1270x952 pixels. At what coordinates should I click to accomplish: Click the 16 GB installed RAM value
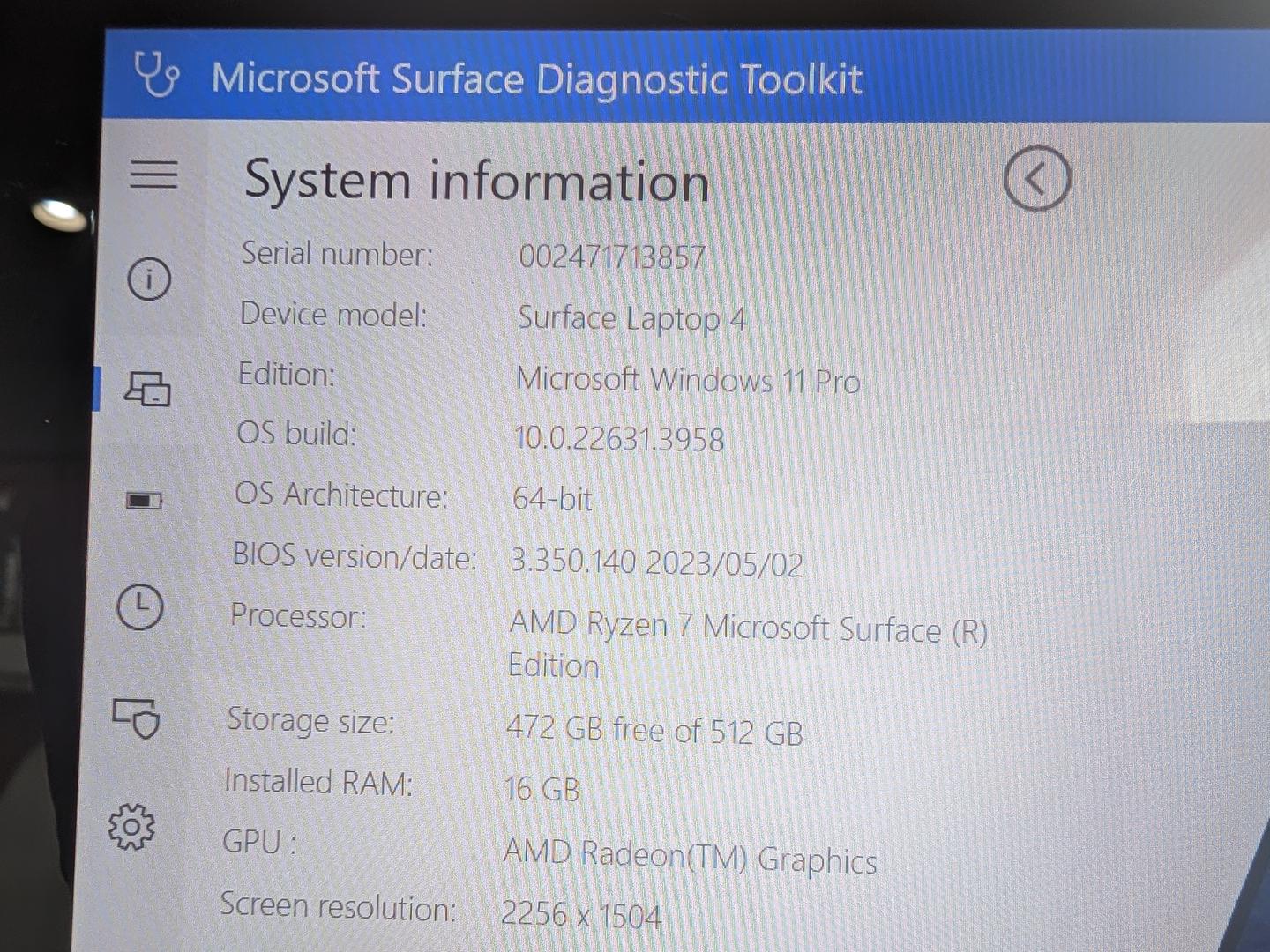[x=542, y=788]
